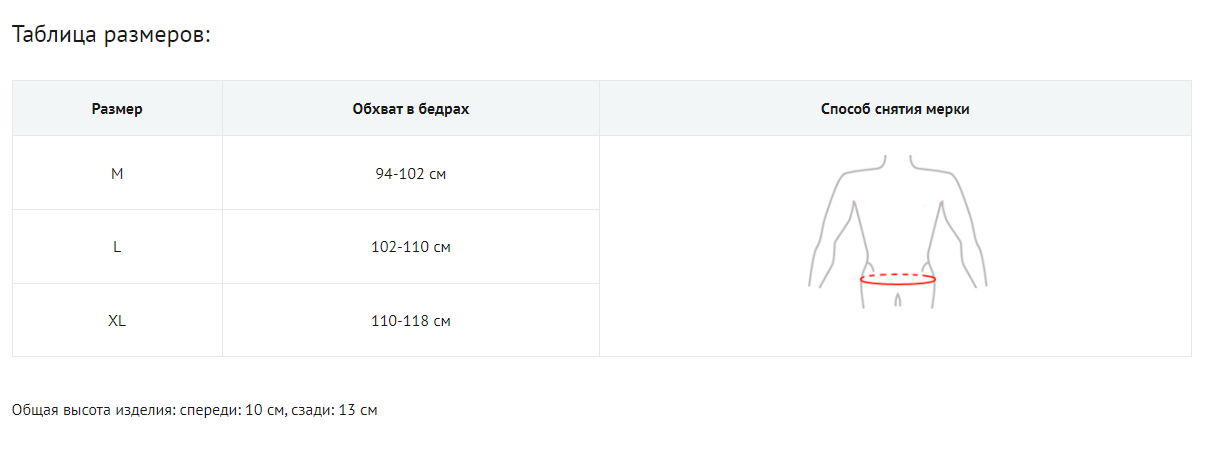
Task: Click the 'Способ снятия мерки' header
Action: pyautogui.click(x=895, y=109)
